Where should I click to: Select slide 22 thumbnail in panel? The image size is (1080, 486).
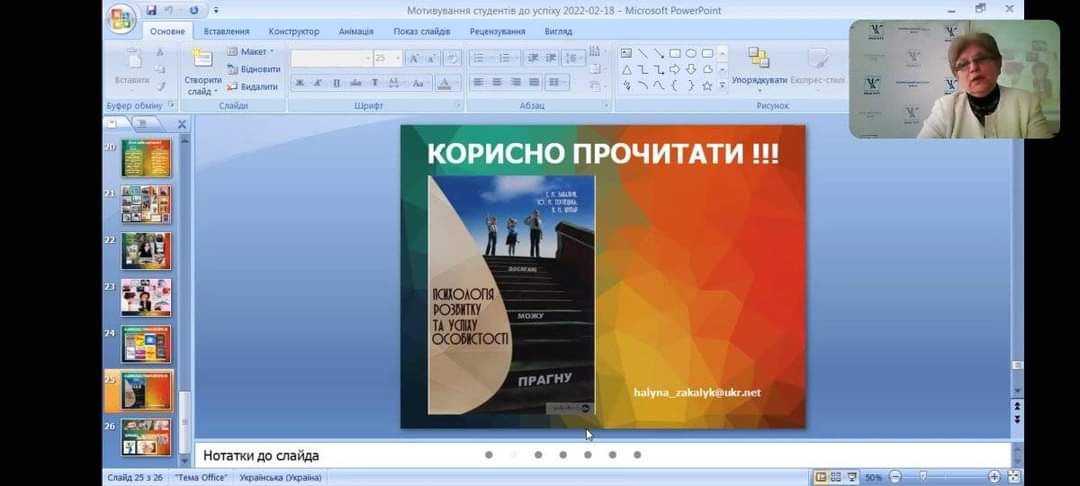pos(146,251)
